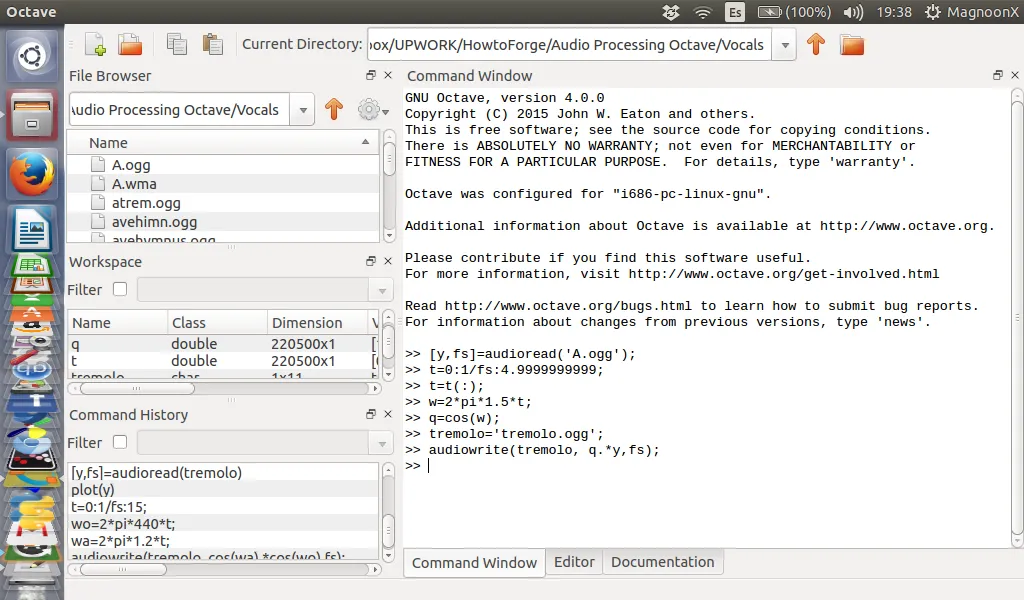Screen dimensions: 1024x600
Task: Click the New Script toolbar icon
Action: (95, 44)
